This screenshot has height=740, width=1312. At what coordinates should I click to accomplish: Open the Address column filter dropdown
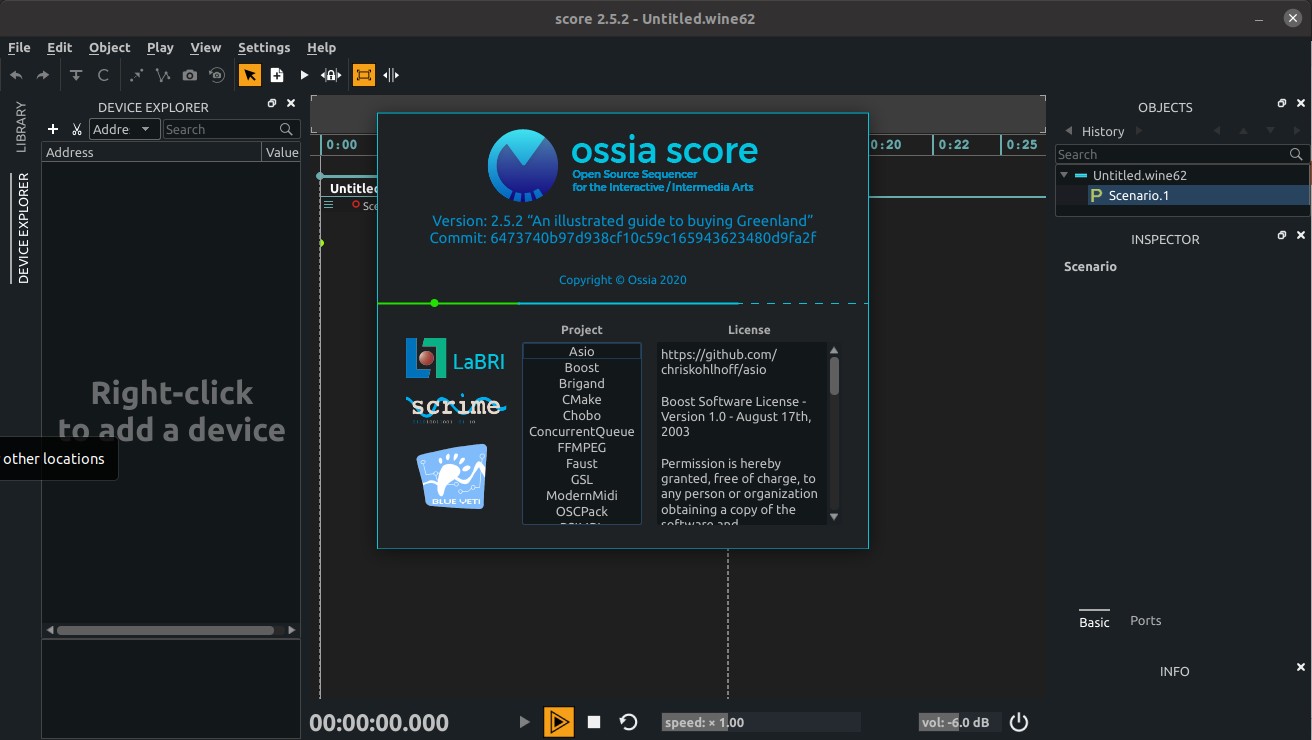pos(125,129)
